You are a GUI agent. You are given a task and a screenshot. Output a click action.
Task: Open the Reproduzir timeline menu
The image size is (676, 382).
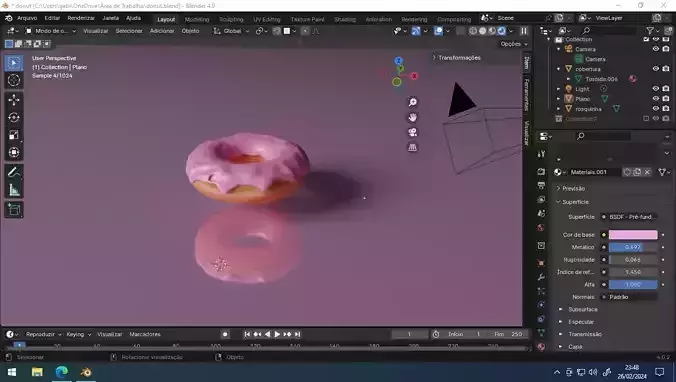(43, 334)
